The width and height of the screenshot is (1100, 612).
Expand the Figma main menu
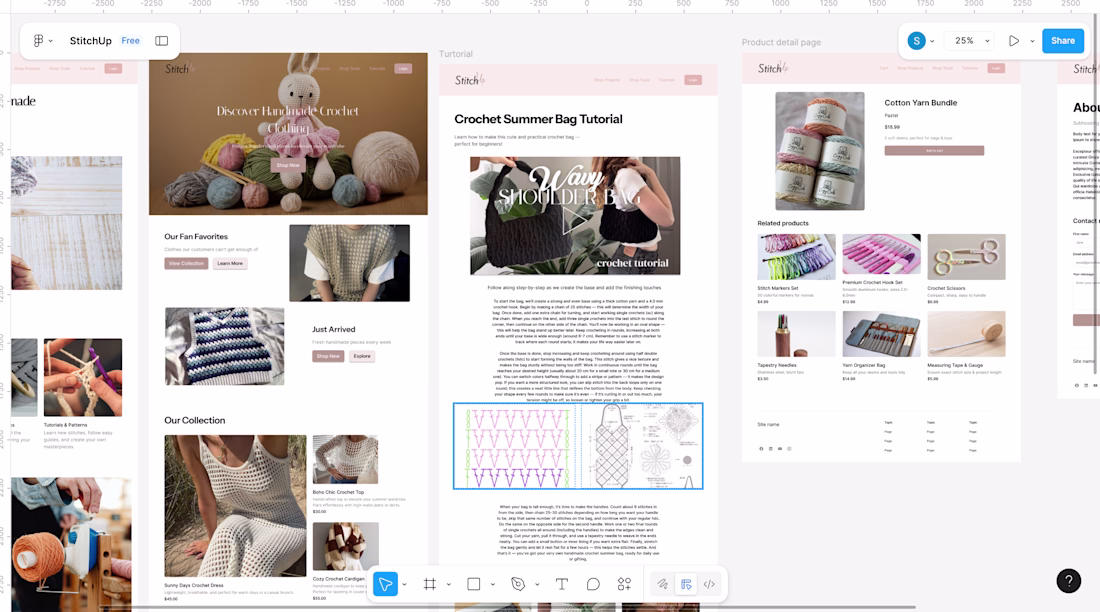pos(42,41)
